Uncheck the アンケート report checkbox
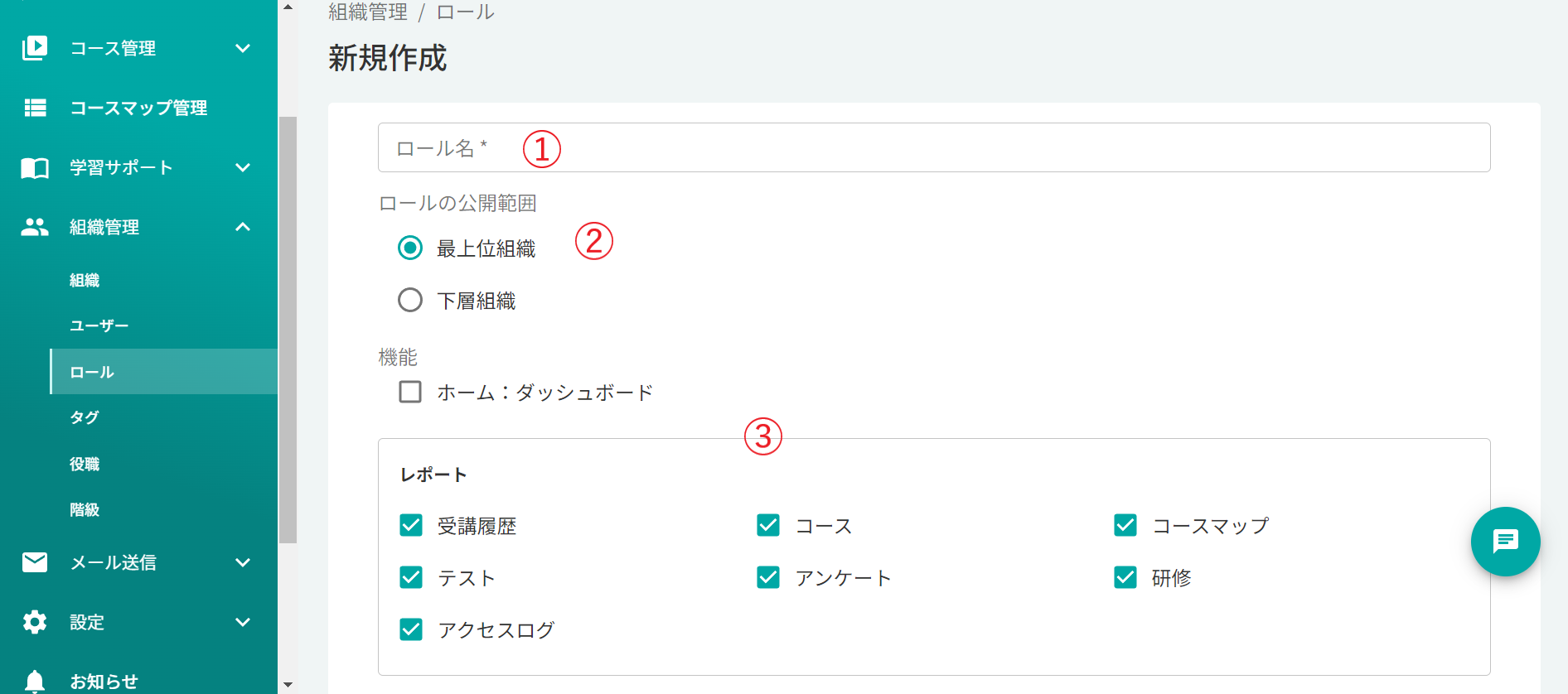Viewport: 1568px width, 694px height. [x=768, y=577]
